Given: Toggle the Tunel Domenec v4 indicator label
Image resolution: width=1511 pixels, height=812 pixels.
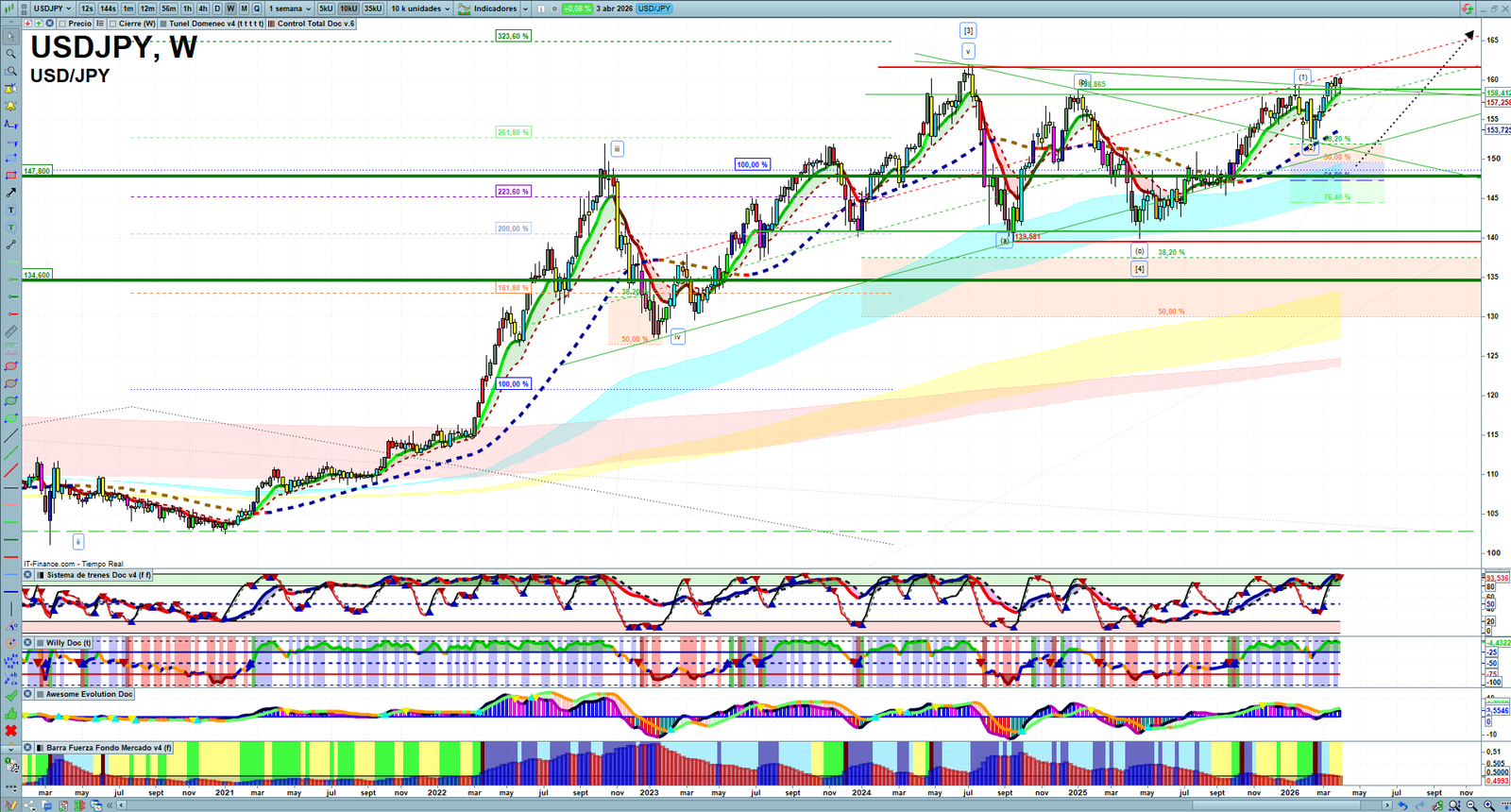Looking at the screenshot, I should click(212, 24).
